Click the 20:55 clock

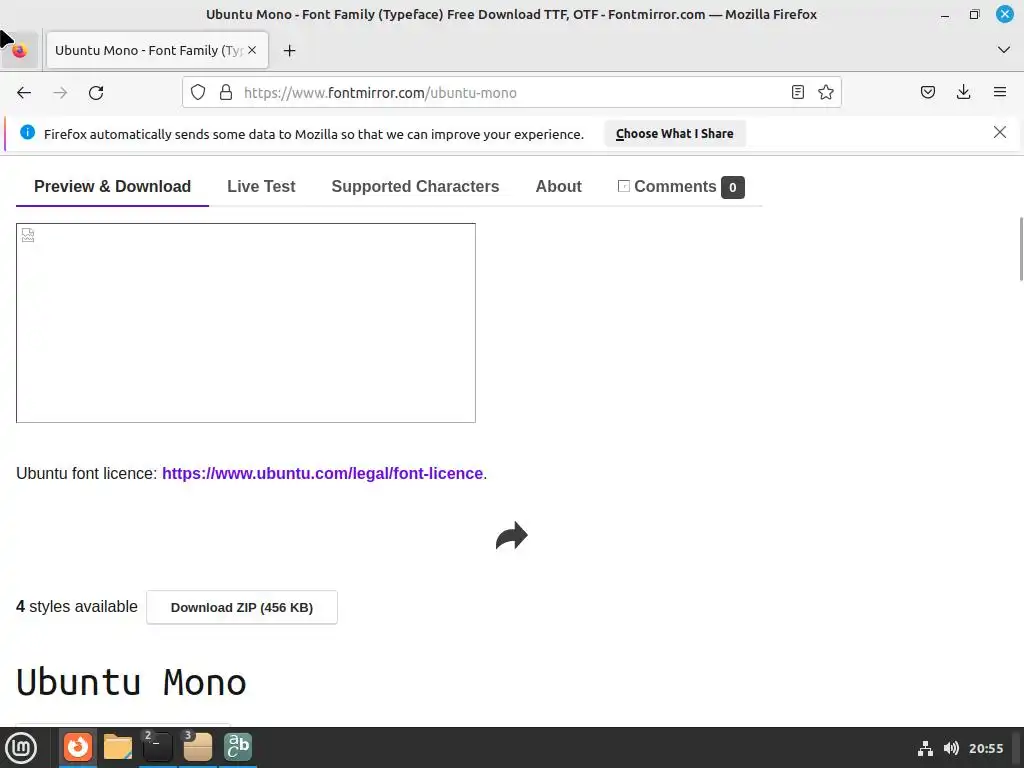(985, 748)
